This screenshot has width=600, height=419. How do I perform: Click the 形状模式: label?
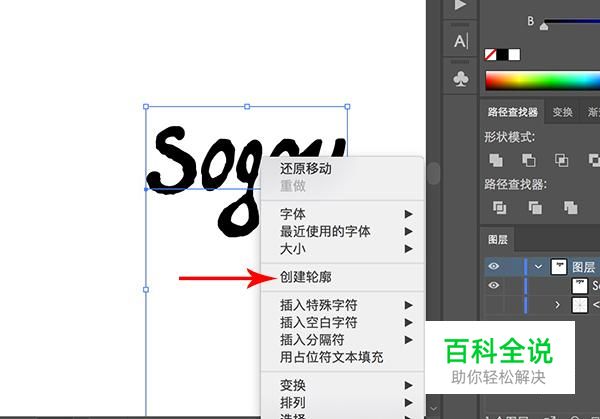coord(509,137)
